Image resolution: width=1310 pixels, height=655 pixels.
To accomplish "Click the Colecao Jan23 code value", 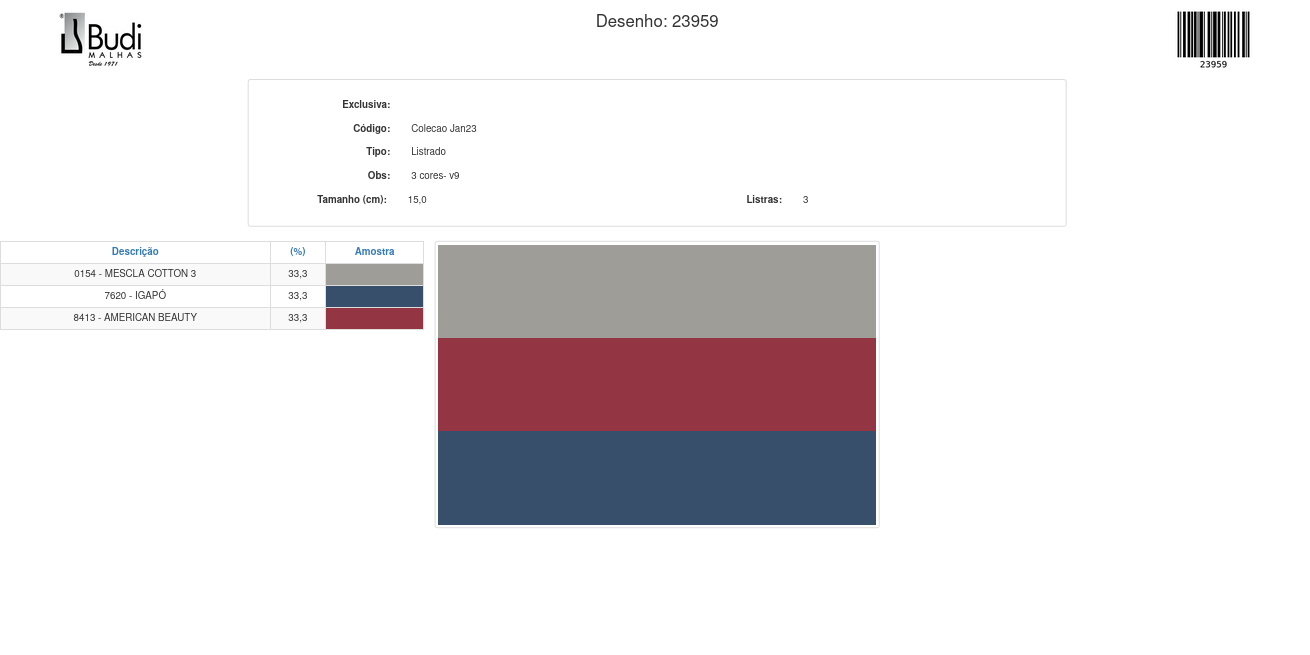I will click(x=443, y=129).
